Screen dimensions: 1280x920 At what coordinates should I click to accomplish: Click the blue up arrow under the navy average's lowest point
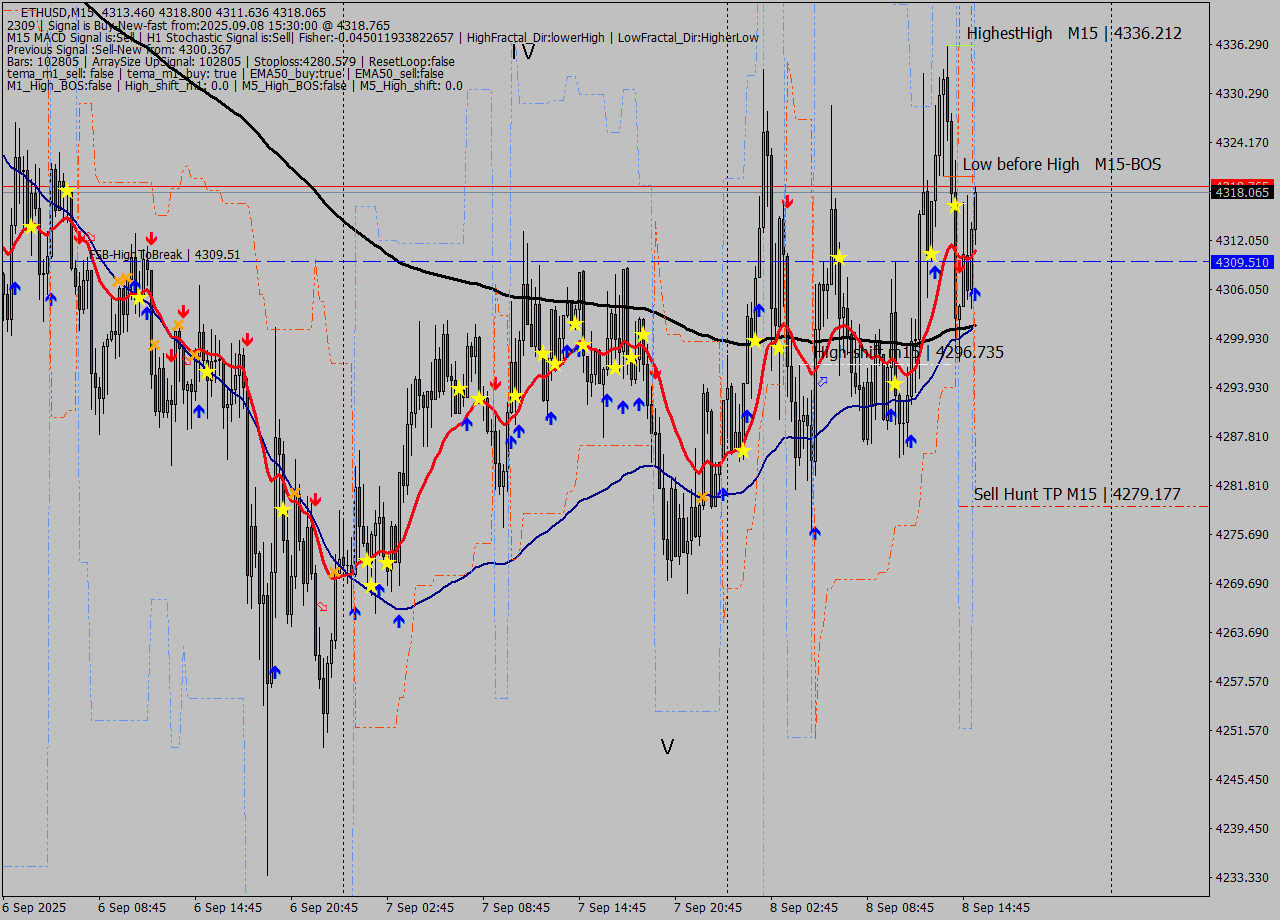coord(399,621)
